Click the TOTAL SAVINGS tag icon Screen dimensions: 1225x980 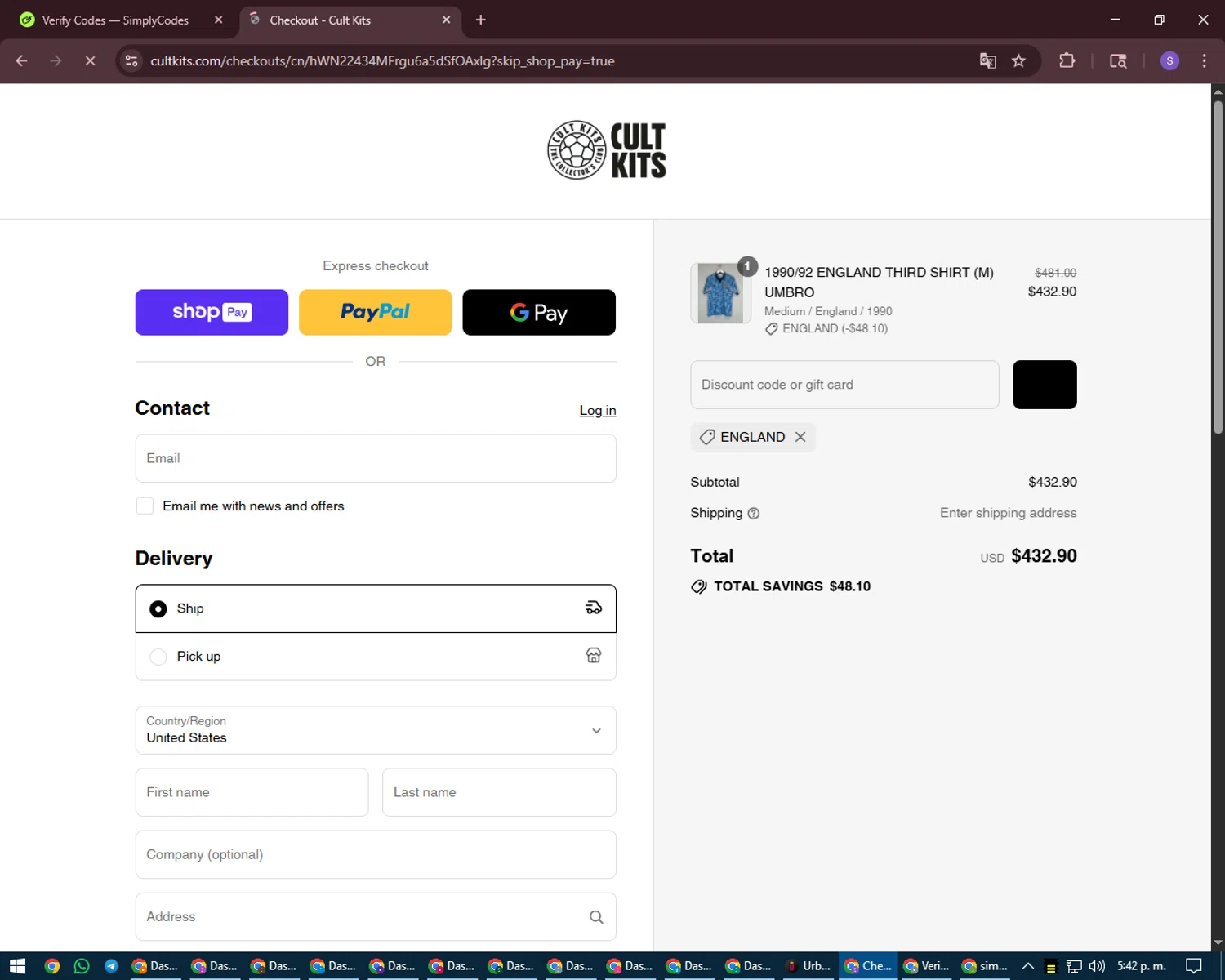point(699,586)
